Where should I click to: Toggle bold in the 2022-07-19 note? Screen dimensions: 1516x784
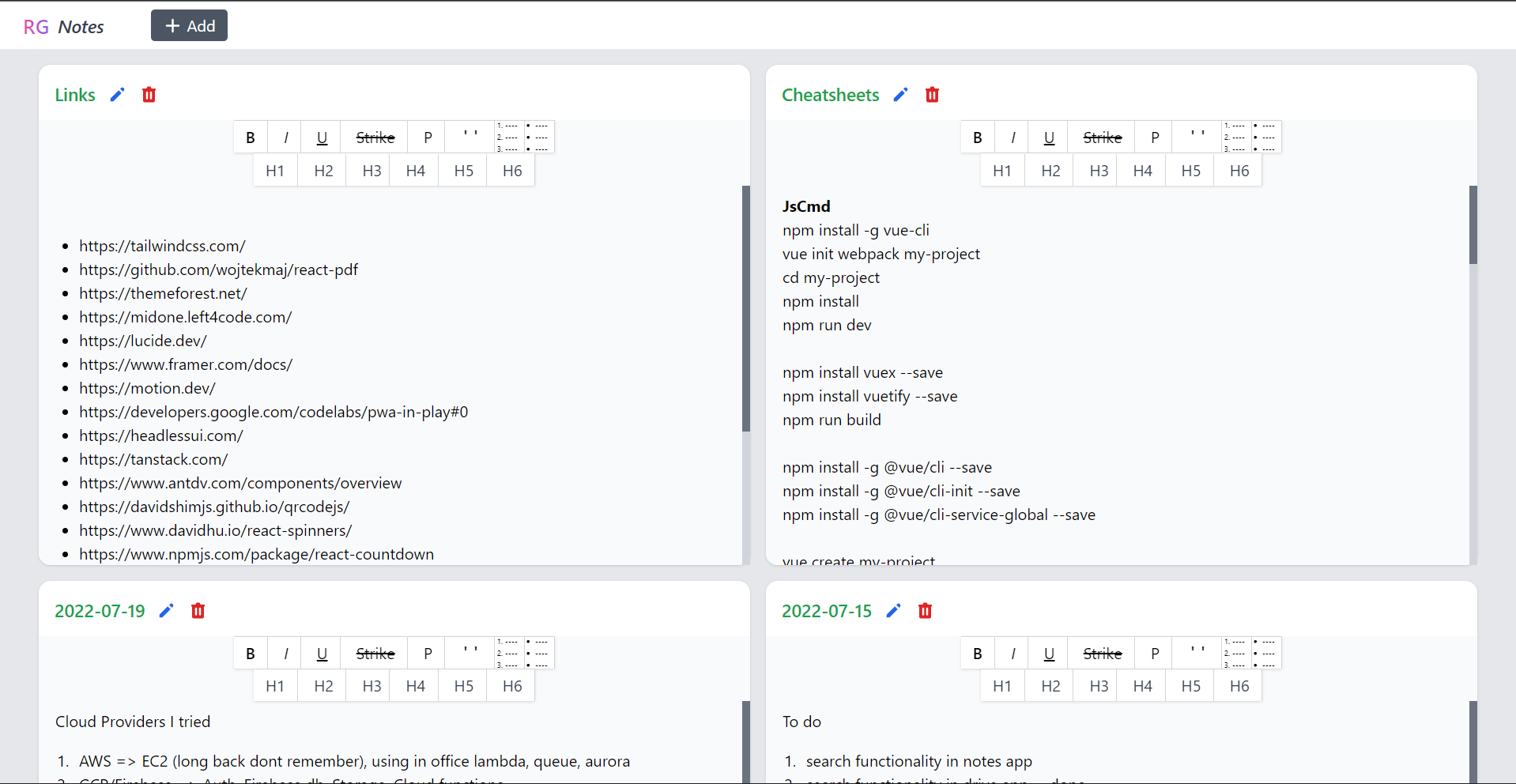pyautogui.click(x=251, y=654)
